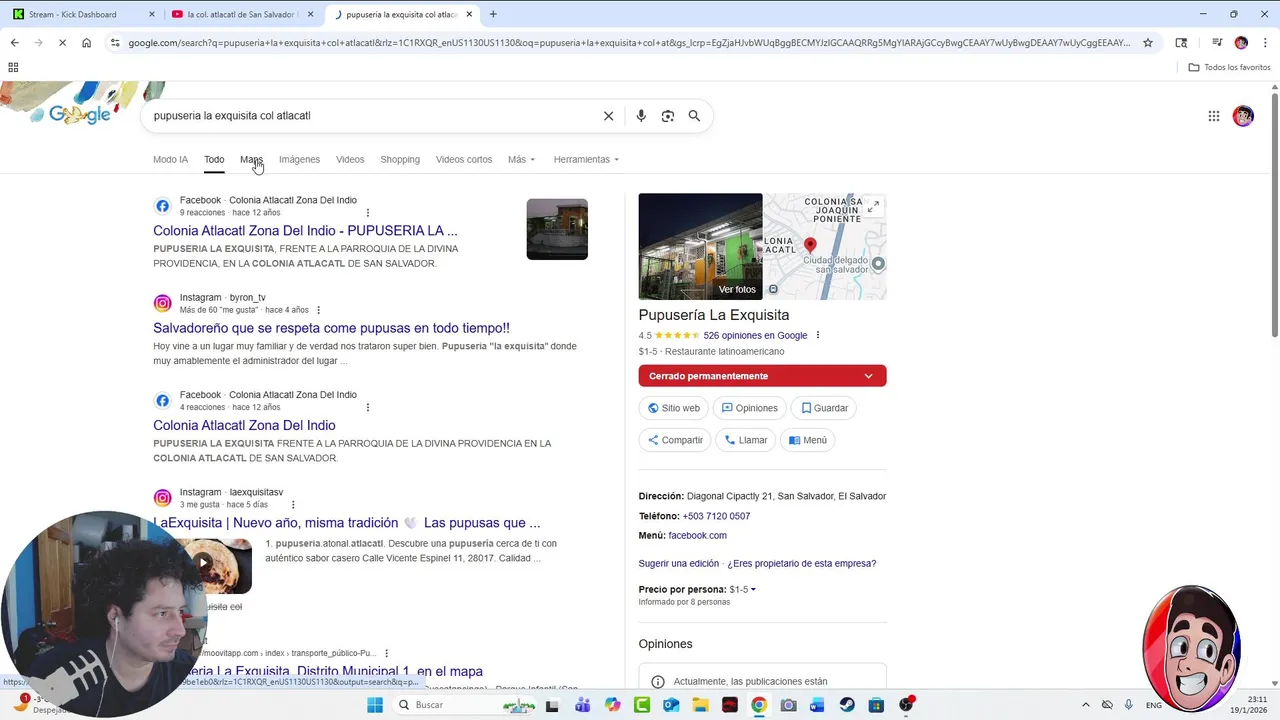The width and height of the screenshot is (1280, 720).
Task: Clear the search box with the X icon
Action: [608, 116]
